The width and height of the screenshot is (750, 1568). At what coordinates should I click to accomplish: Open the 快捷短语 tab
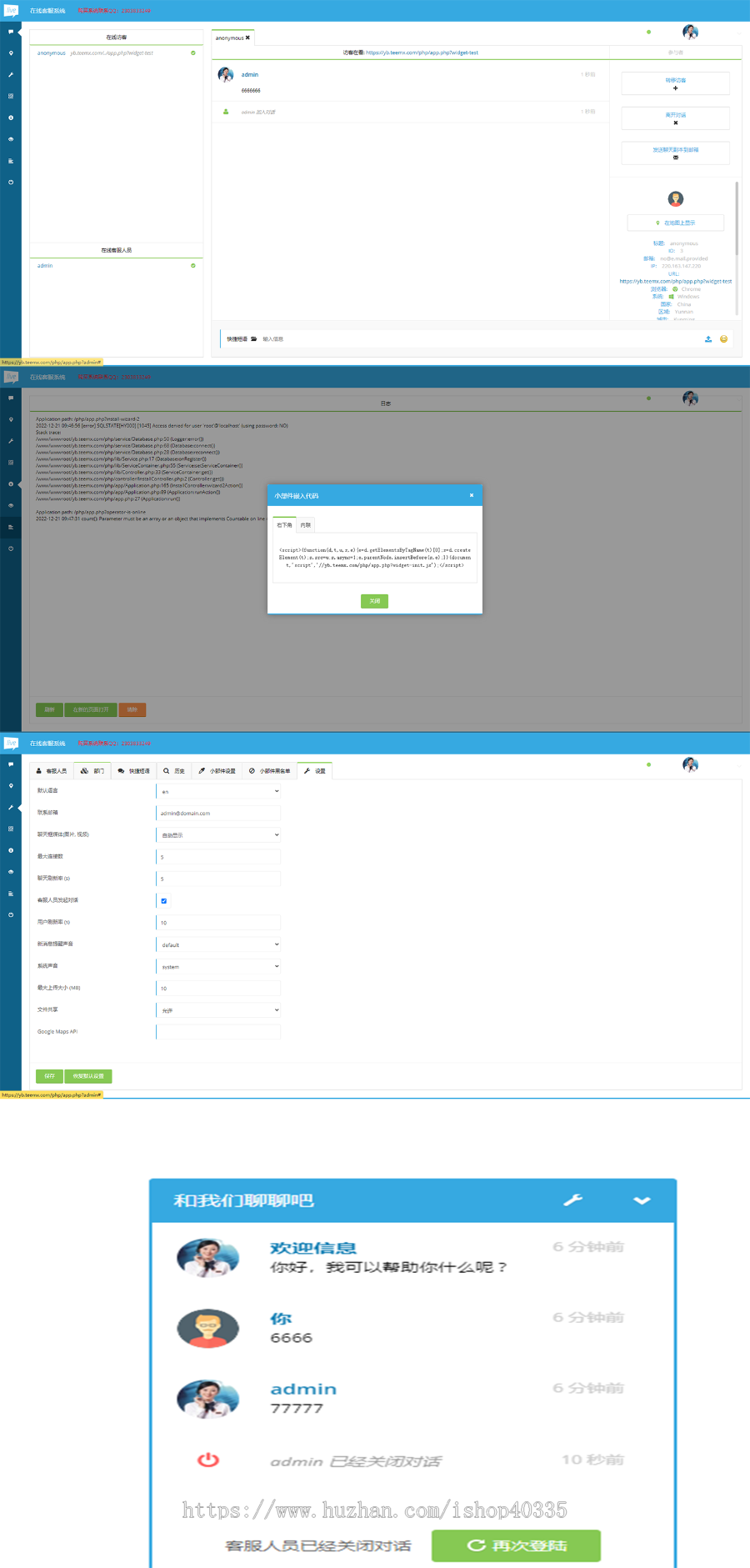coord(134,771)
